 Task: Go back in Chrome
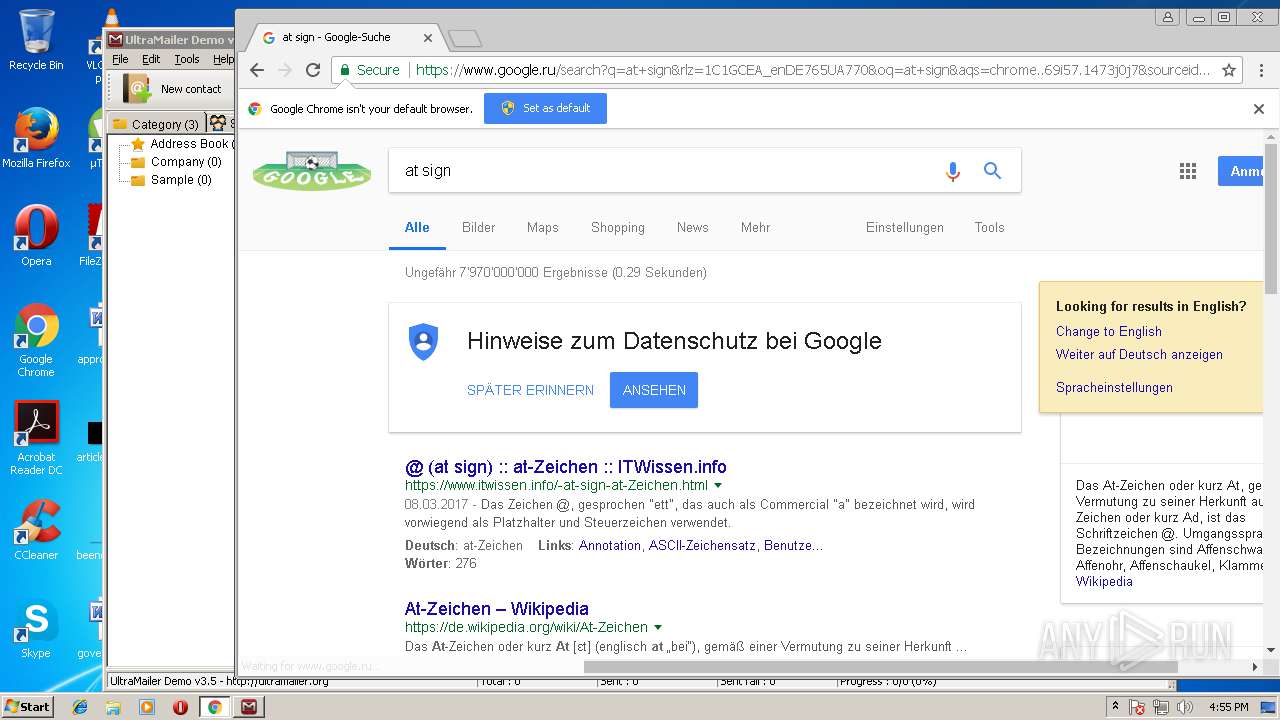point(257,70)
